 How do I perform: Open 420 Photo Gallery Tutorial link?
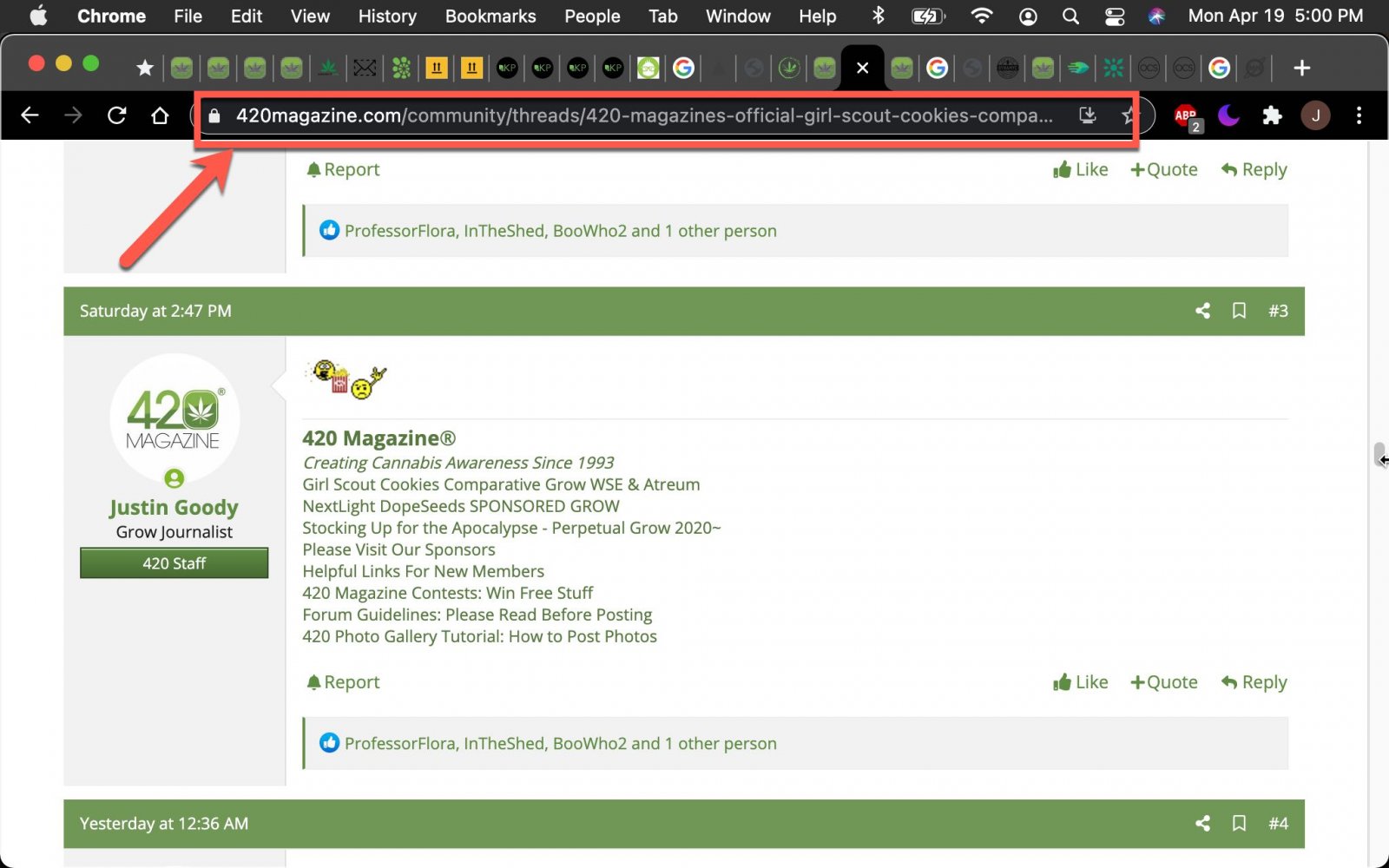click(x=479, y=636)
